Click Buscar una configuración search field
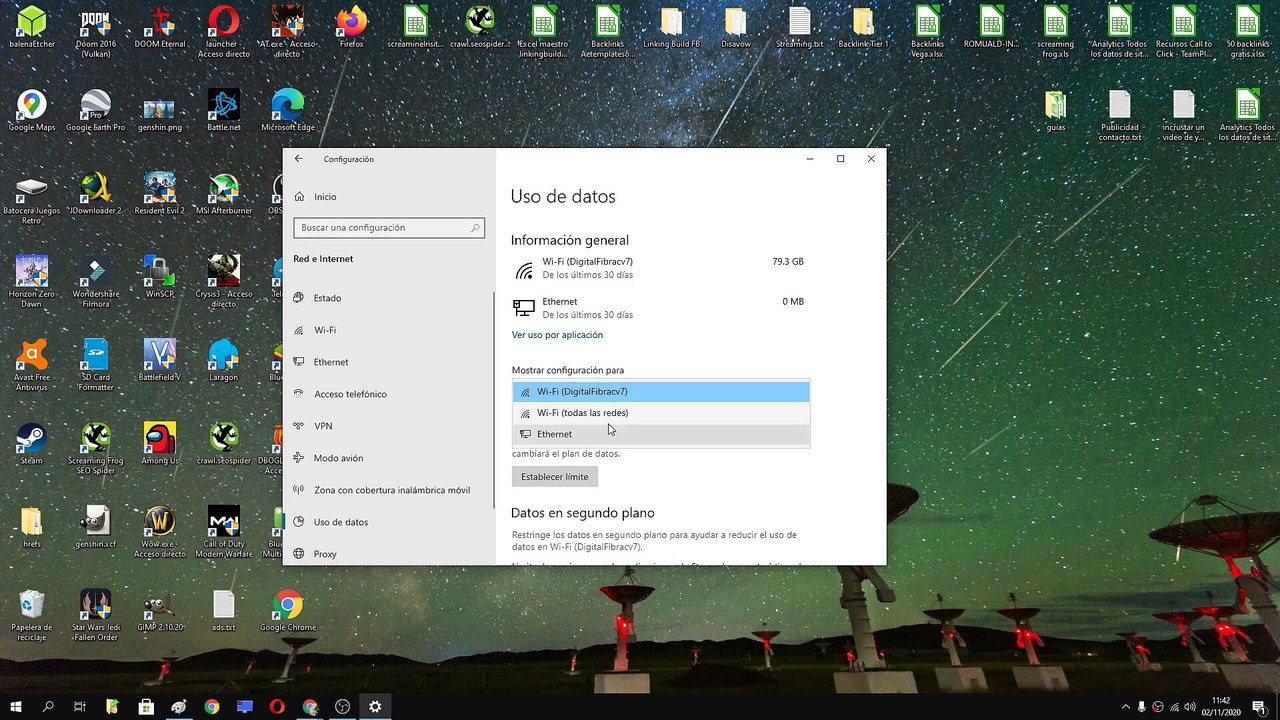 coord(389,228)
